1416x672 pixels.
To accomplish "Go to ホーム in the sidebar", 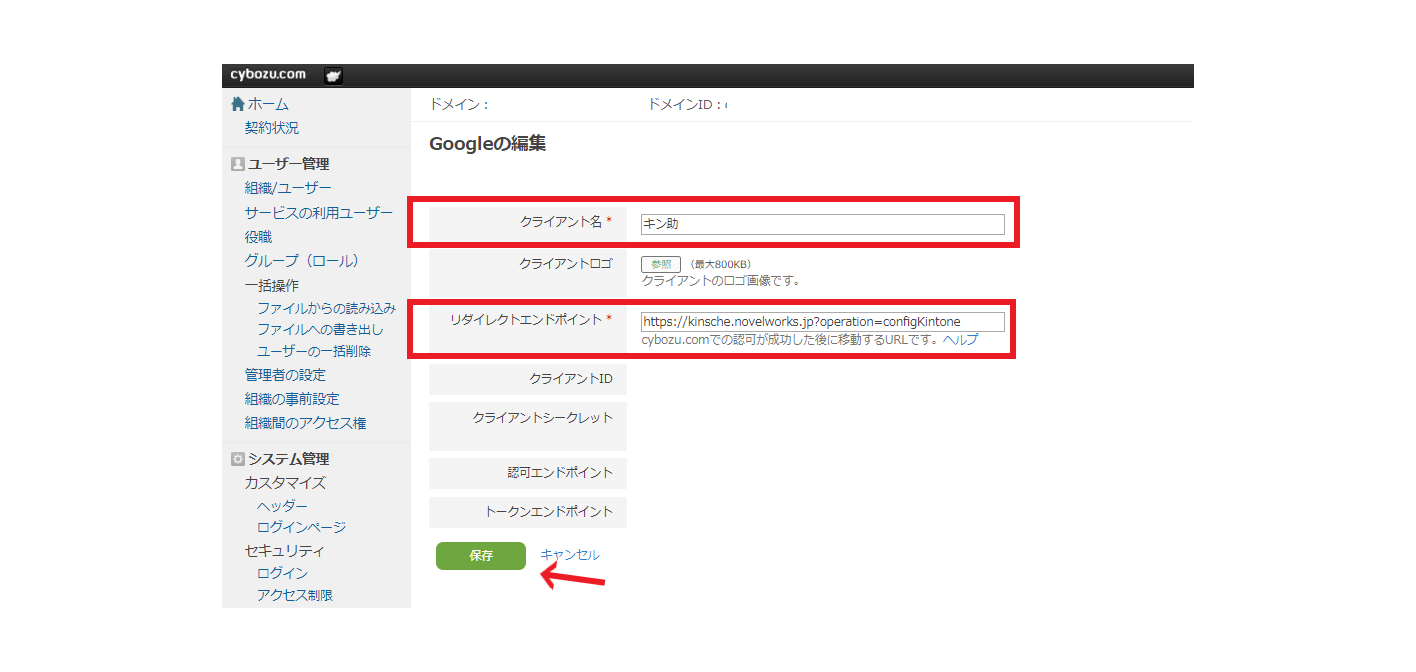I will click(268, 104).
